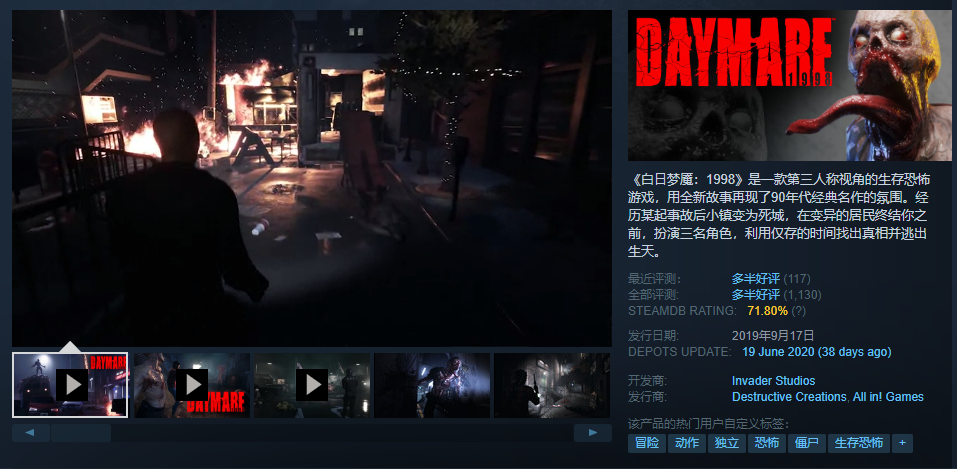Open publisher All in! Games link
Image resolution: width=957 pixels, height=469 pixels.
click(888, 397)
